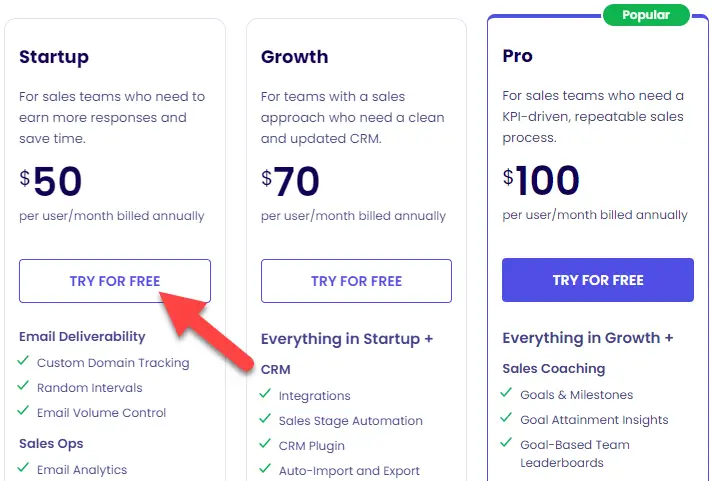Select the checkmark next to Sales Stage Automation
712x481 pixels.
coord(266,420)
